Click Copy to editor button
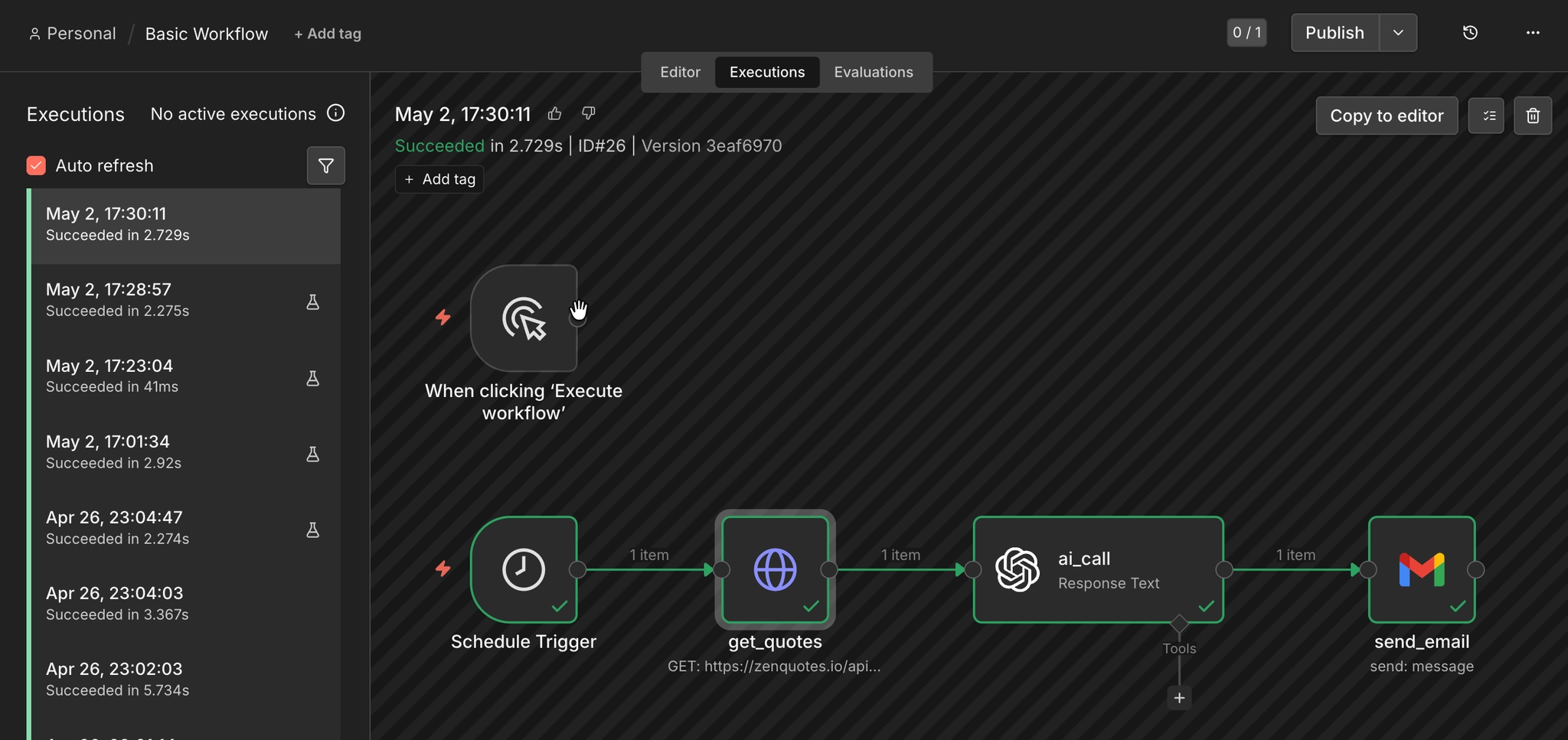Image resolution: width=1568 pixels, height=740 pixels. 1387,116
